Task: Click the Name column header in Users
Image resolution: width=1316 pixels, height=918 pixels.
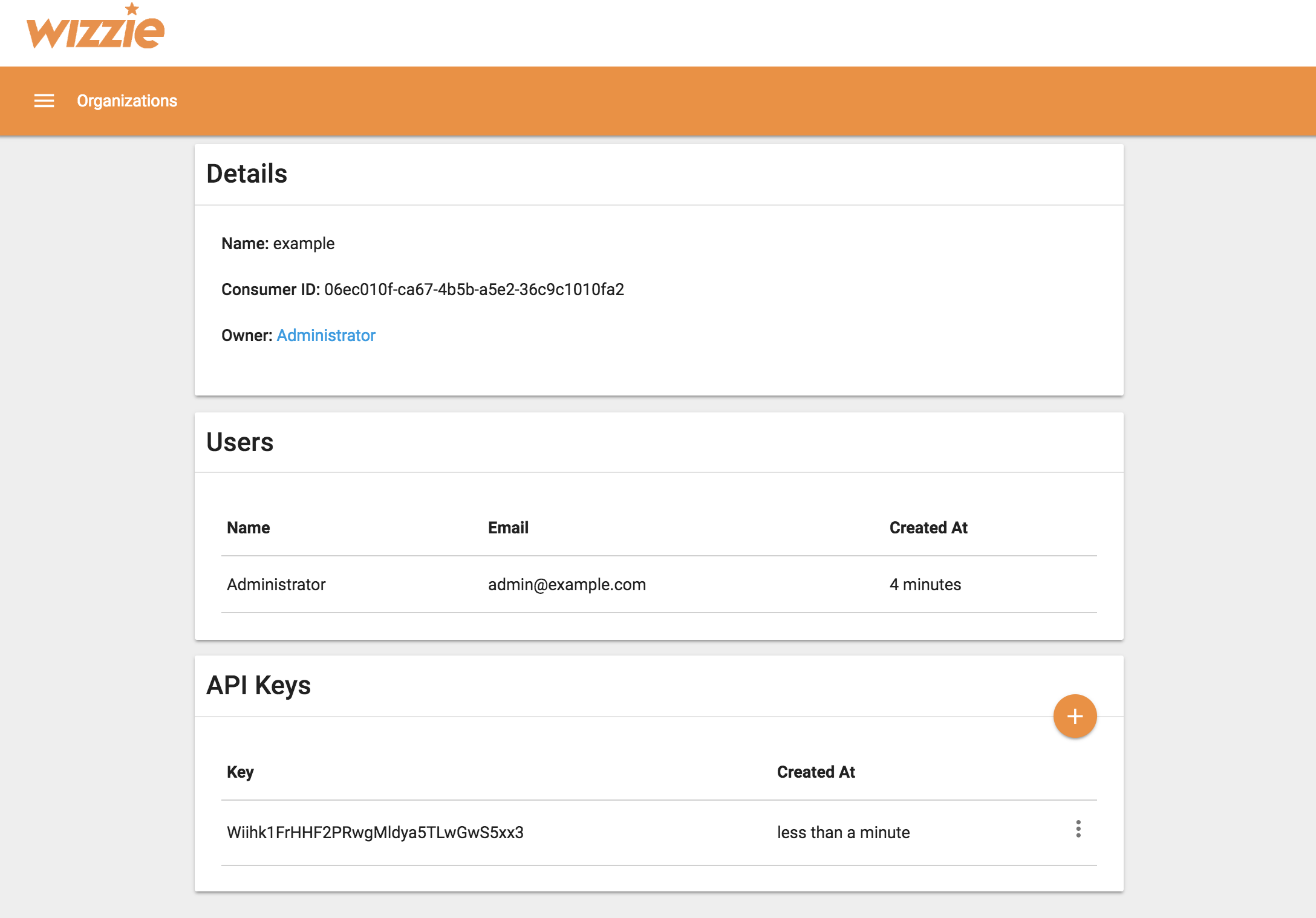Action: click(249, 528)
